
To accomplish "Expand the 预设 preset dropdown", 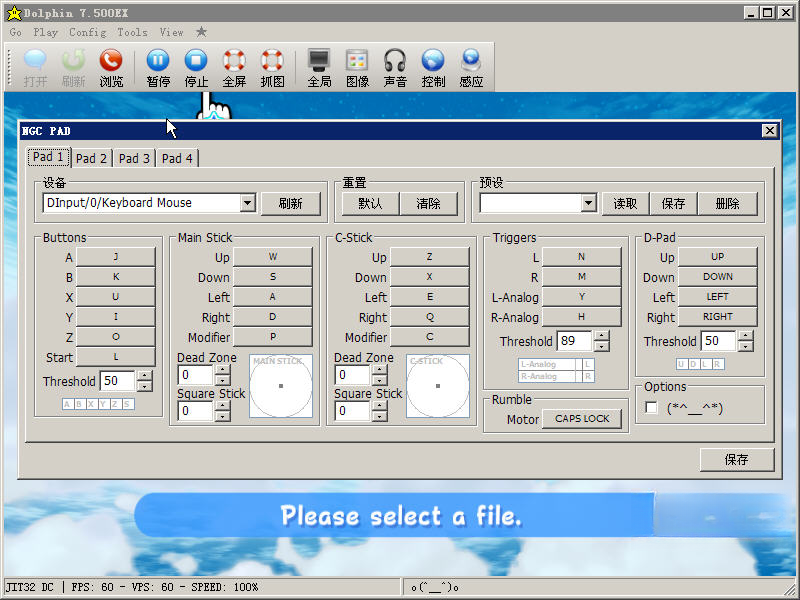I will [x=588, y=203].
